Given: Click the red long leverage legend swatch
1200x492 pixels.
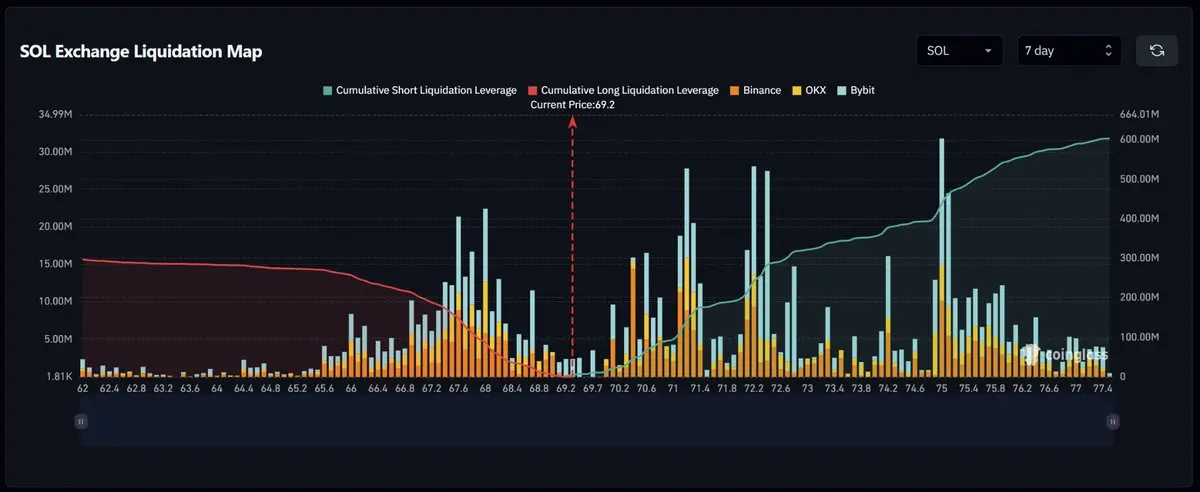Looking at the screenshot, I should [532, 90].
